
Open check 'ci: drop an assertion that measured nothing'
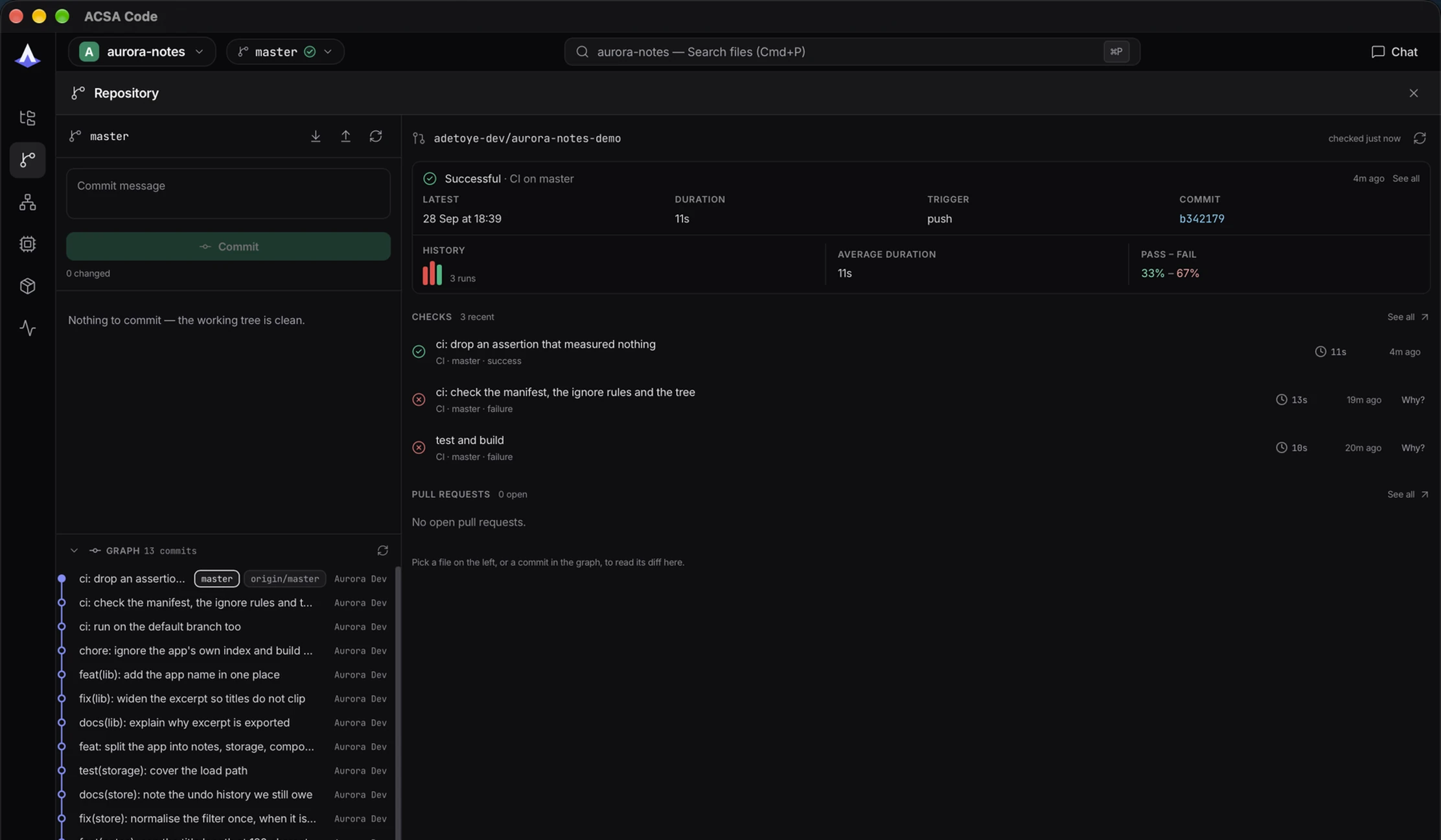(x=920, y=352)
